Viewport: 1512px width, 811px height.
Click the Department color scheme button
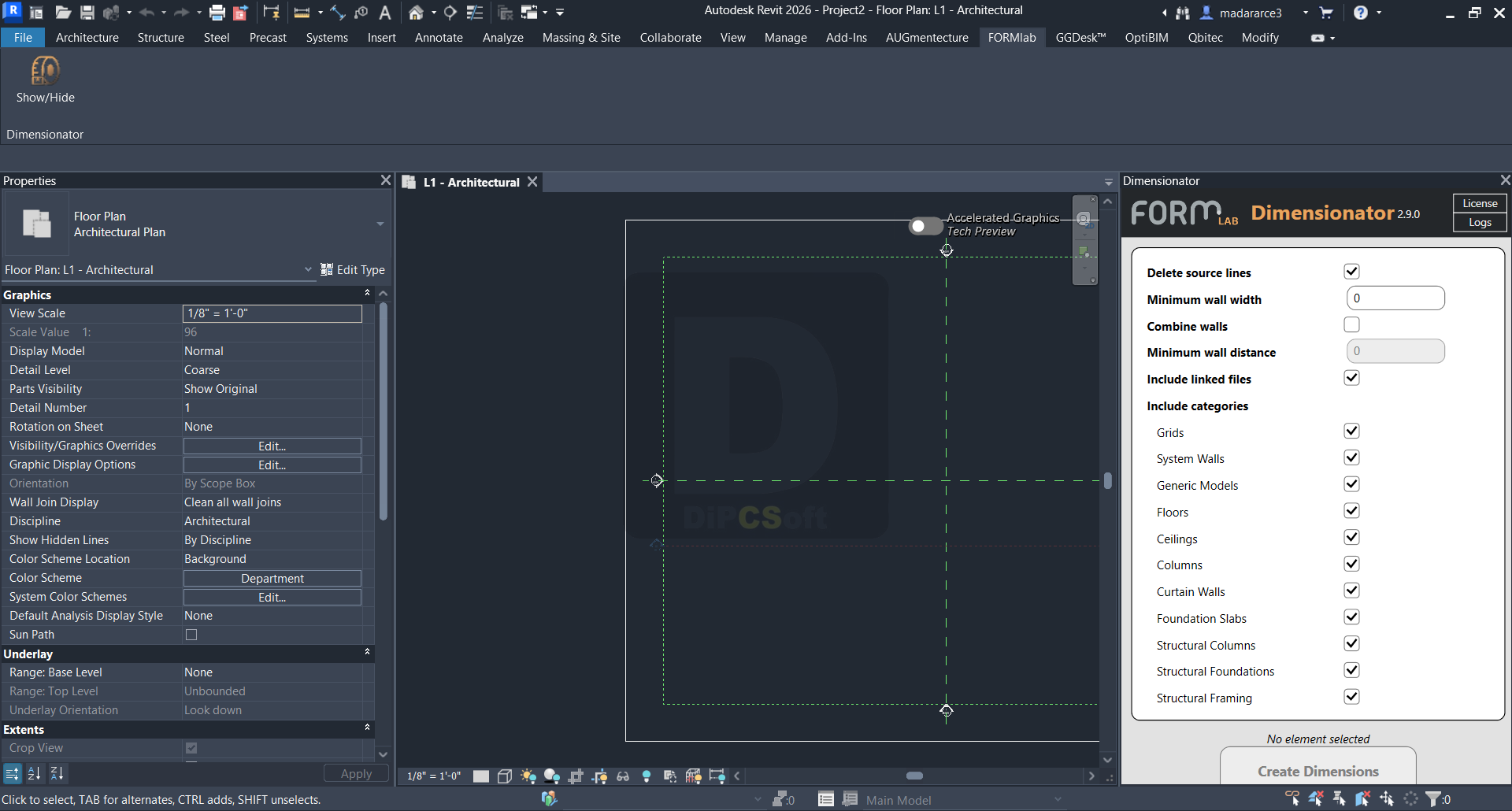[x=272, y=578]
